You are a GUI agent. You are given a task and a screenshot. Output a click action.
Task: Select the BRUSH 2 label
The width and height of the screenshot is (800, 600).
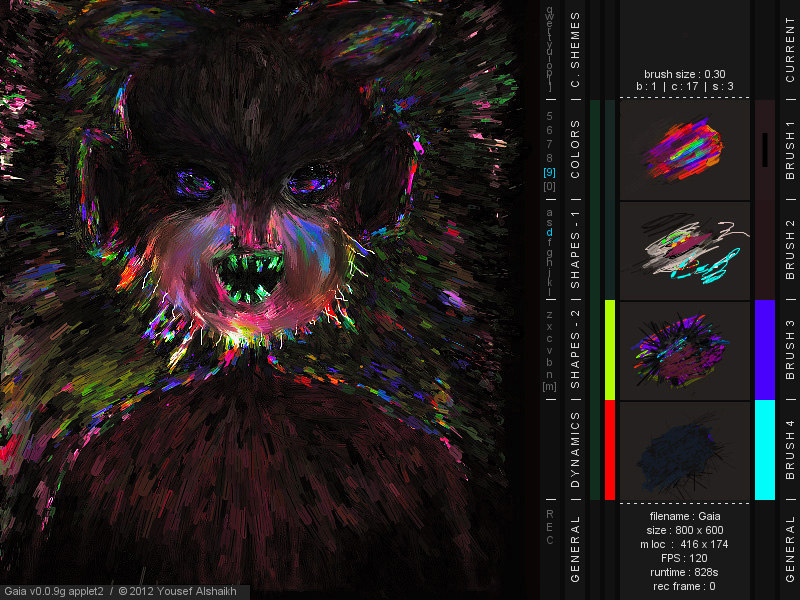pos(790,249)
